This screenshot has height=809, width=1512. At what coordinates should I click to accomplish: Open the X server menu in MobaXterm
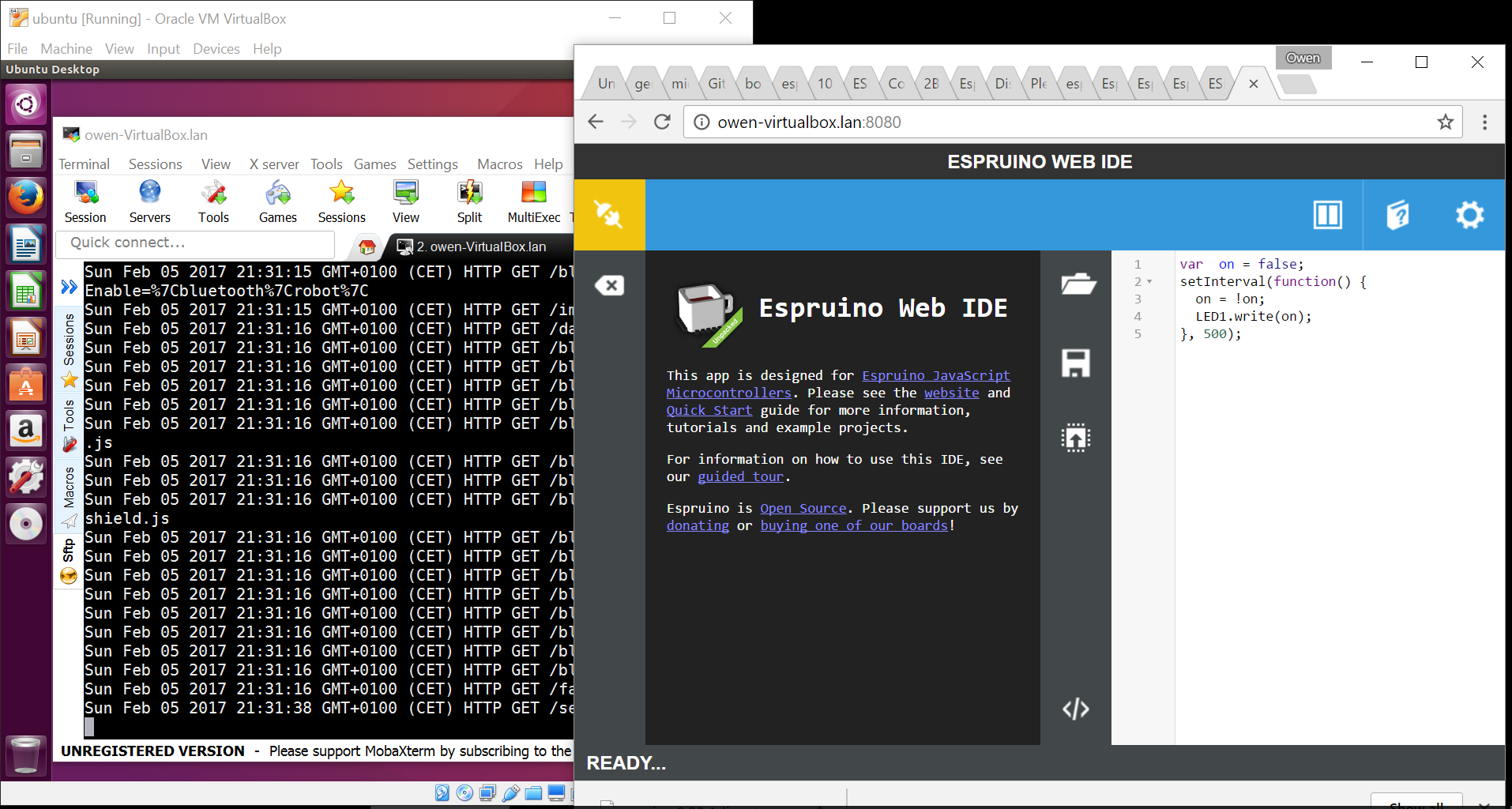coord(274,164)
